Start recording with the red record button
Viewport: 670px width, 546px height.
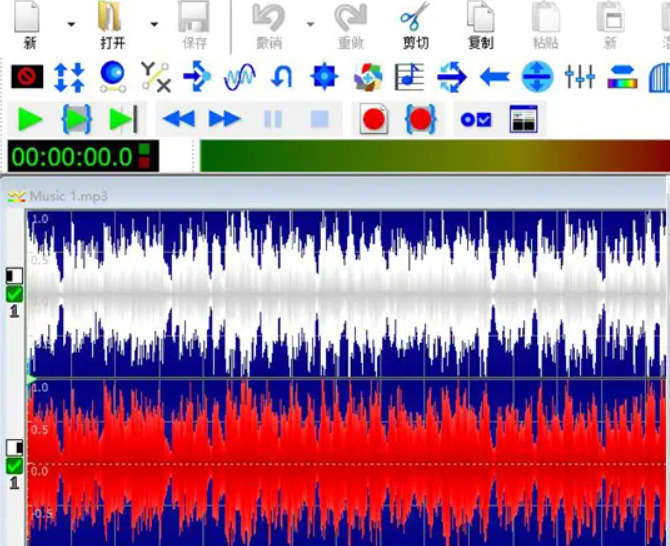point(374,119)
